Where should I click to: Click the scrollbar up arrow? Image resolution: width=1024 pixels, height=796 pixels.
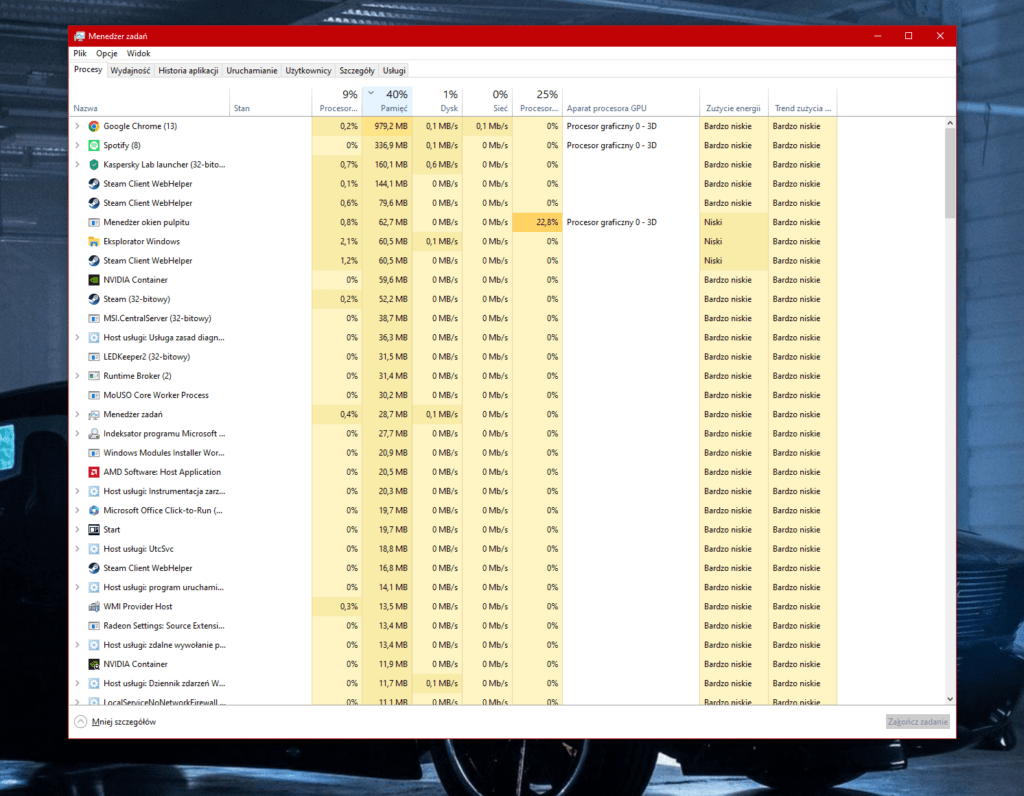pos(950,123)
